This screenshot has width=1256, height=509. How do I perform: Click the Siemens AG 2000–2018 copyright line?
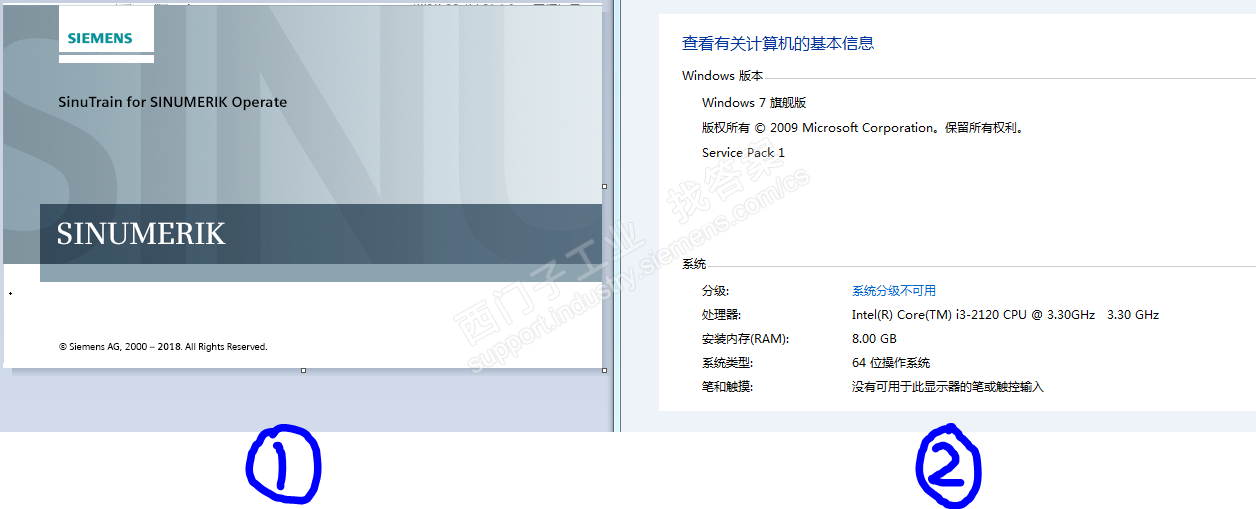163,347
